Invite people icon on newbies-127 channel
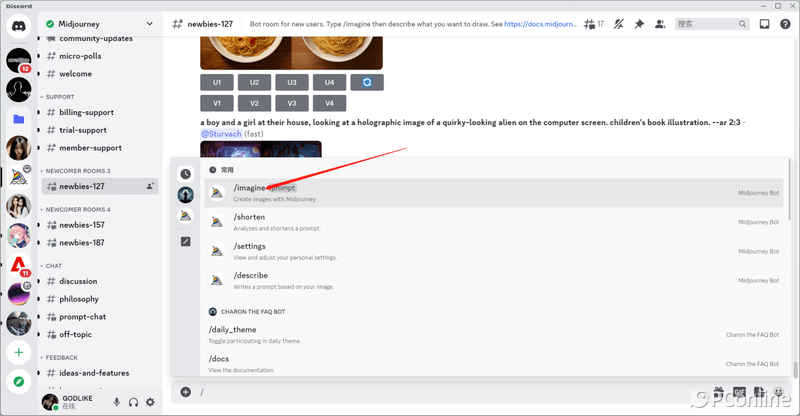Viewport: 800px width, 416px height. click(x=150, y=186)
